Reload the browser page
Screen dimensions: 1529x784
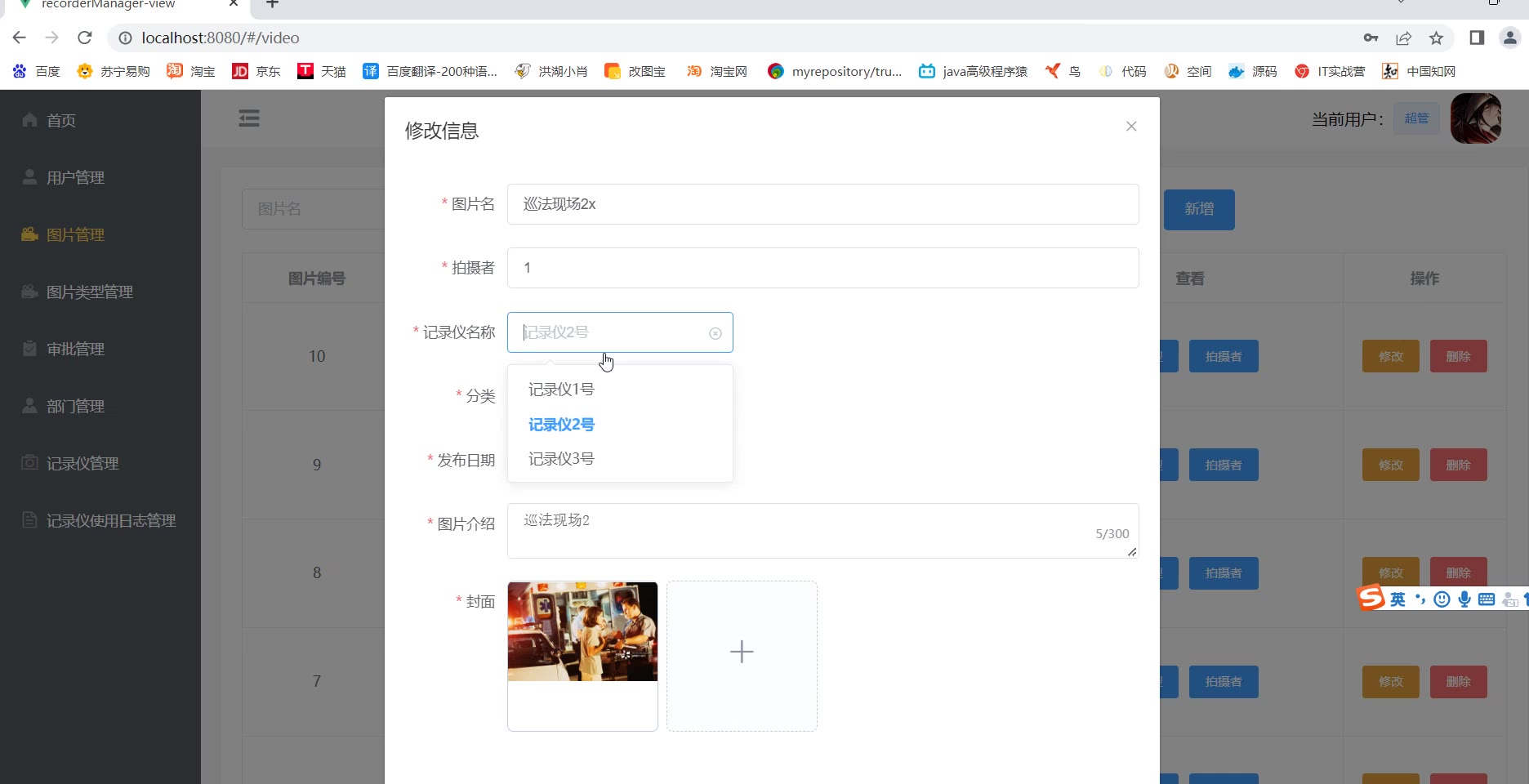pyautogui.click(x=85, y=38)
